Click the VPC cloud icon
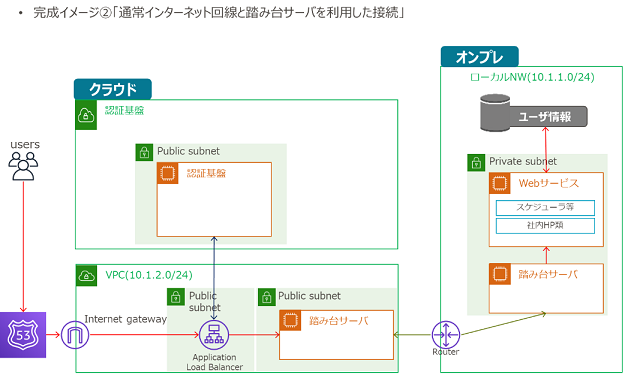The width and height of the screenshot is (640, 378). pos(86,276)
